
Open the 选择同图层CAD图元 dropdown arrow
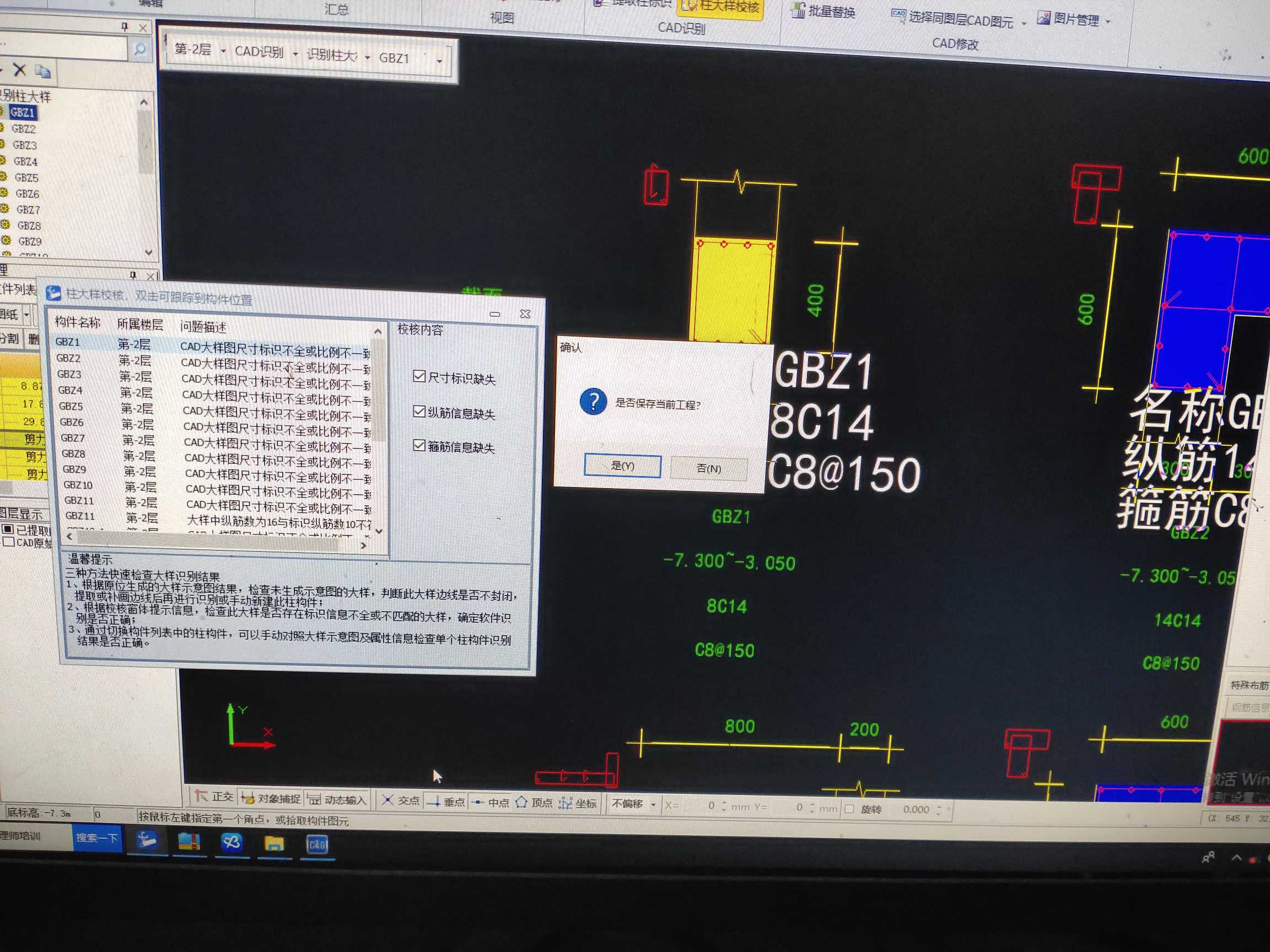coord(1024,24)
